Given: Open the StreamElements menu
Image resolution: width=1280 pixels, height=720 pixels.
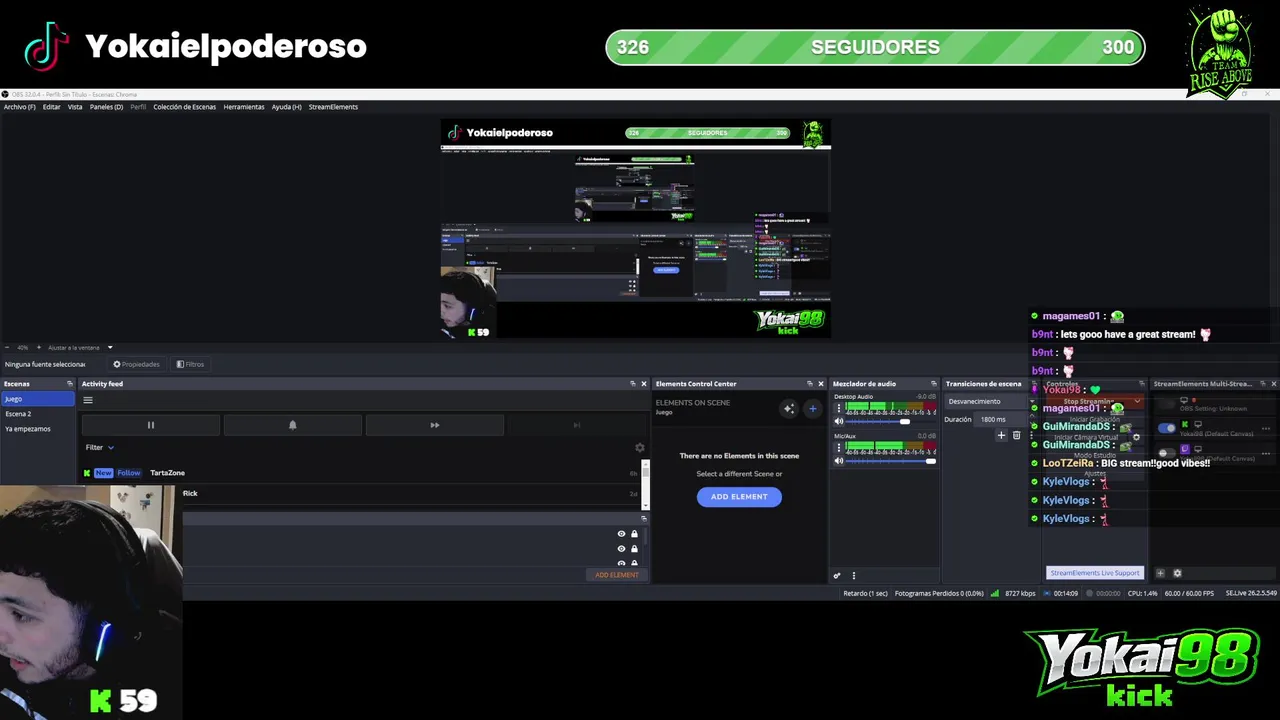Looking at the screenshot, I should coord(333,107).
